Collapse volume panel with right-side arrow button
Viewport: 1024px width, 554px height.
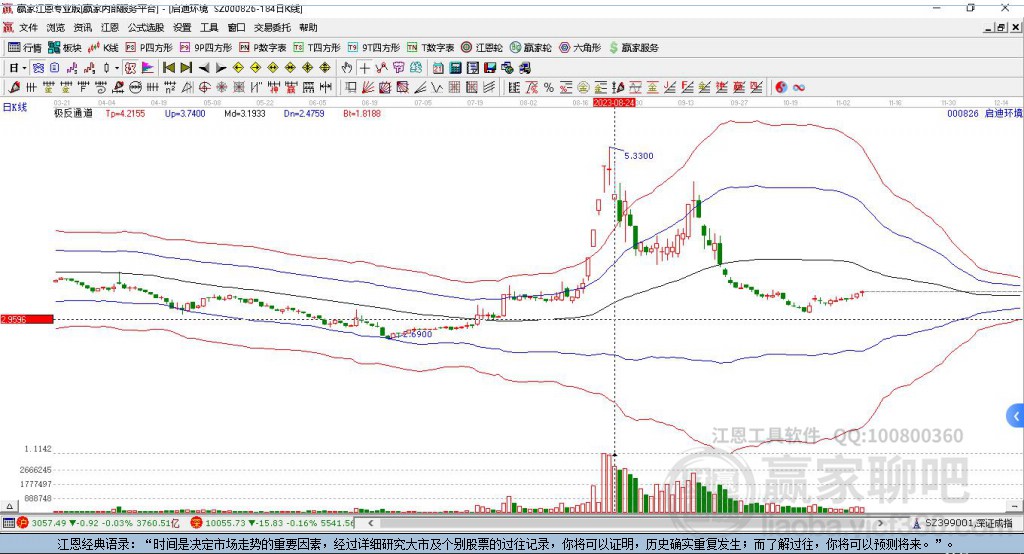point(1015,506)
